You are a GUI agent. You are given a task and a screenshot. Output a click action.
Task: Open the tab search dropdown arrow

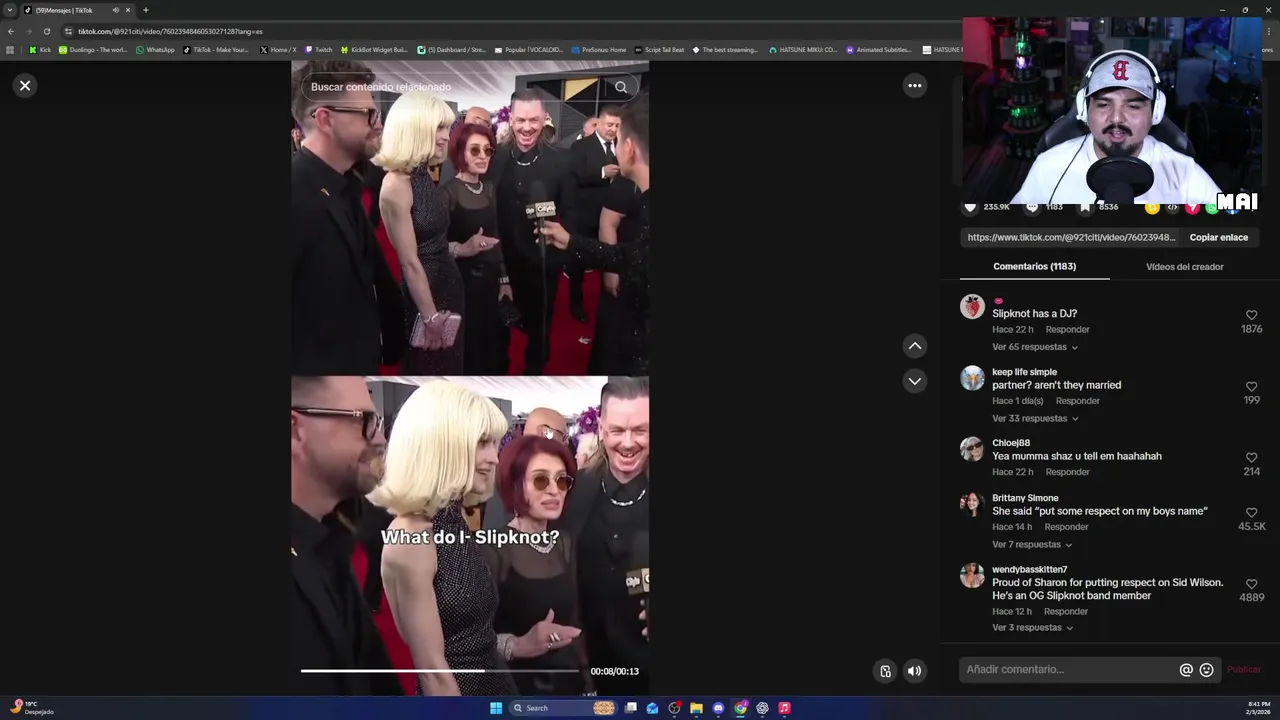tap(10, 10)
